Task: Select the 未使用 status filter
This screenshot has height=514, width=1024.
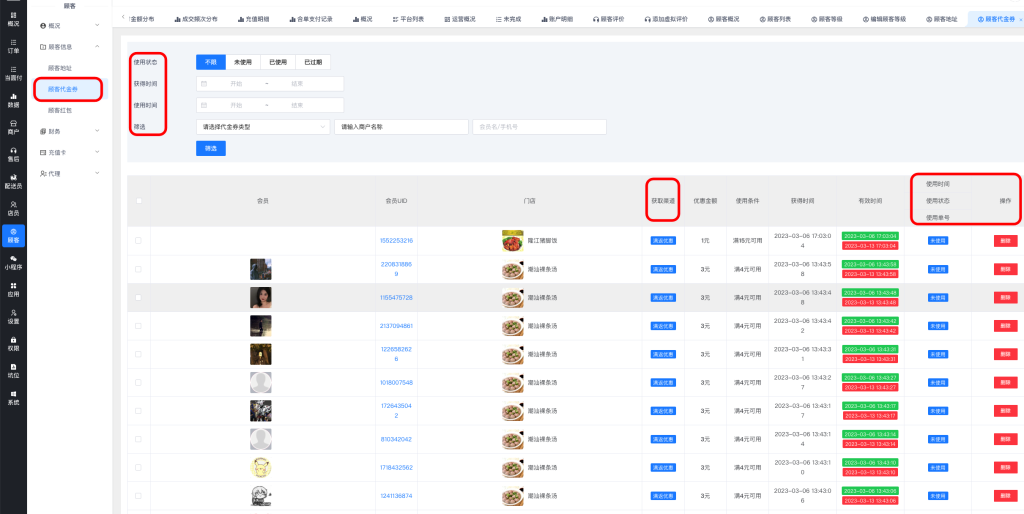Action: tap(244, 62)
